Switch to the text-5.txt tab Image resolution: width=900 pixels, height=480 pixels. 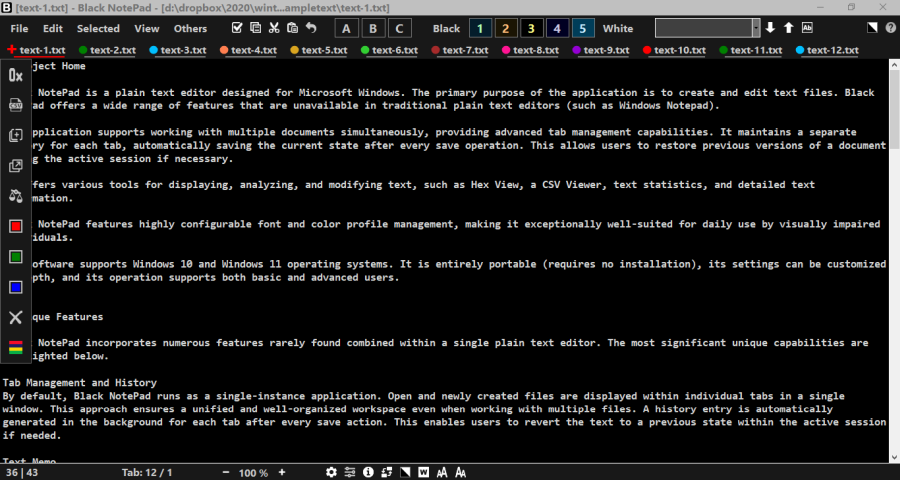(x=319, y=50)
